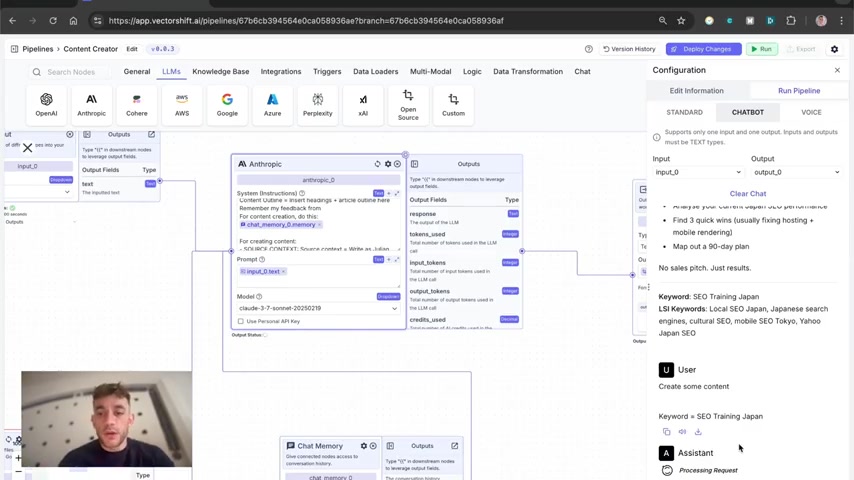This screenshot has height=480, width=854.
Task: Open the Knowledge Base tab
Action: pyautogui.click(x=221, y=71)
